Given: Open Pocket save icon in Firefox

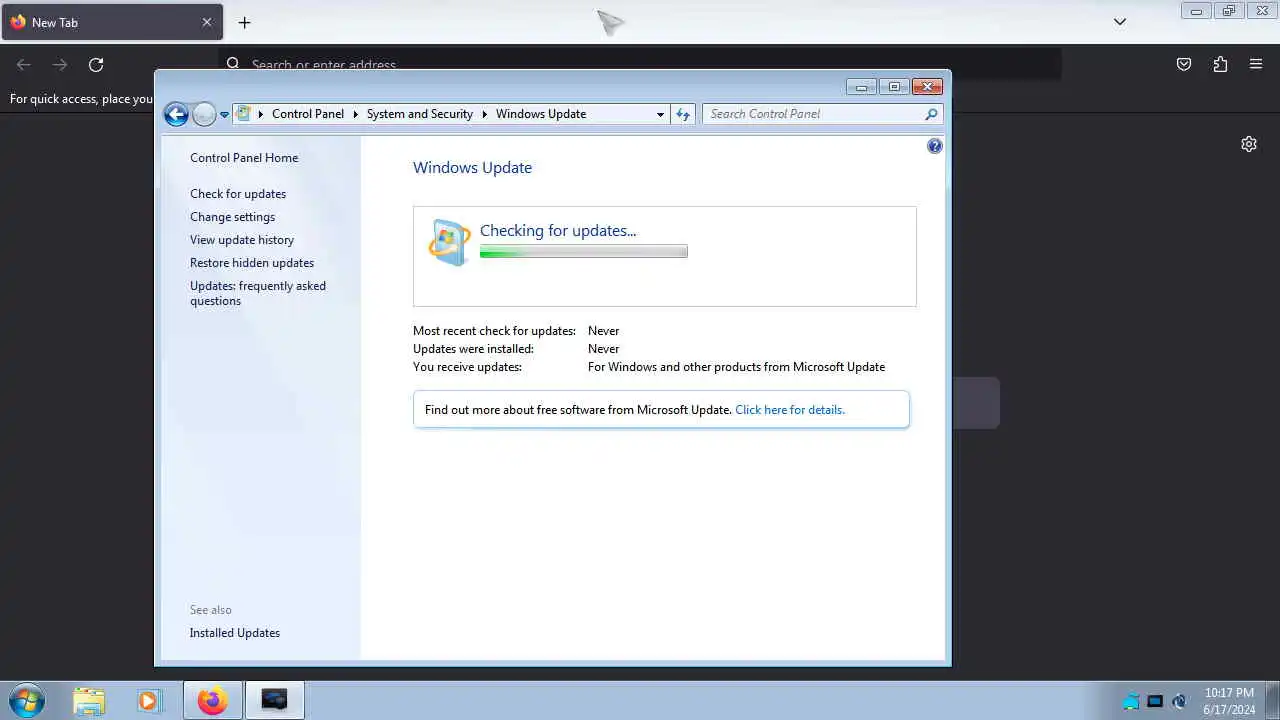Looking at the screenshot, I should tap(1184, 64).
